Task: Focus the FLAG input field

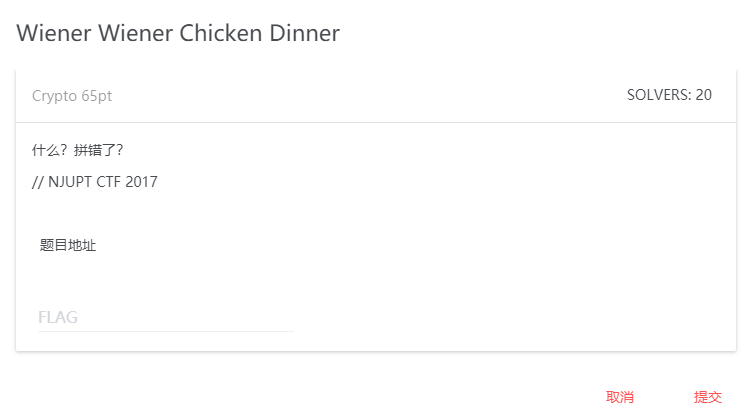Action: tap(165, 317)
